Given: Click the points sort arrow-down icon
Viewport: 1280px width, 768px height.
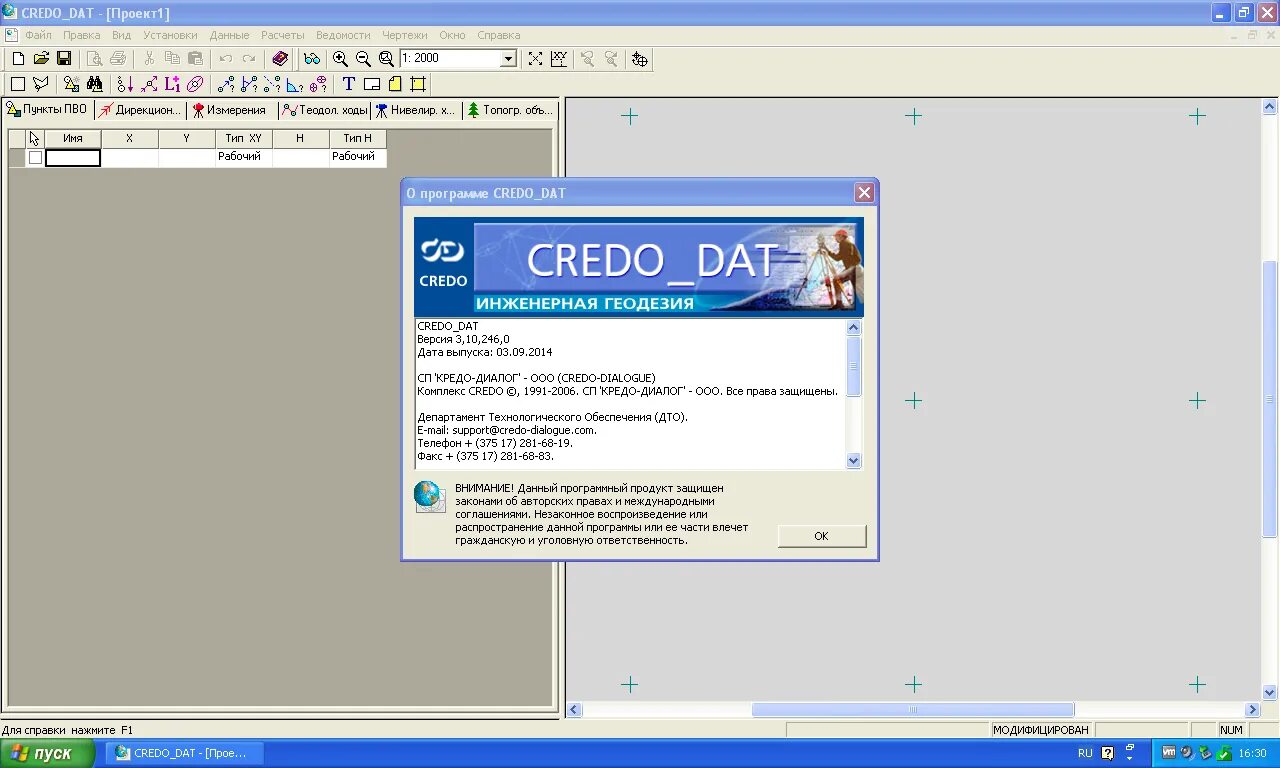Looking at the screenshot, I should [x=125, y=84].
